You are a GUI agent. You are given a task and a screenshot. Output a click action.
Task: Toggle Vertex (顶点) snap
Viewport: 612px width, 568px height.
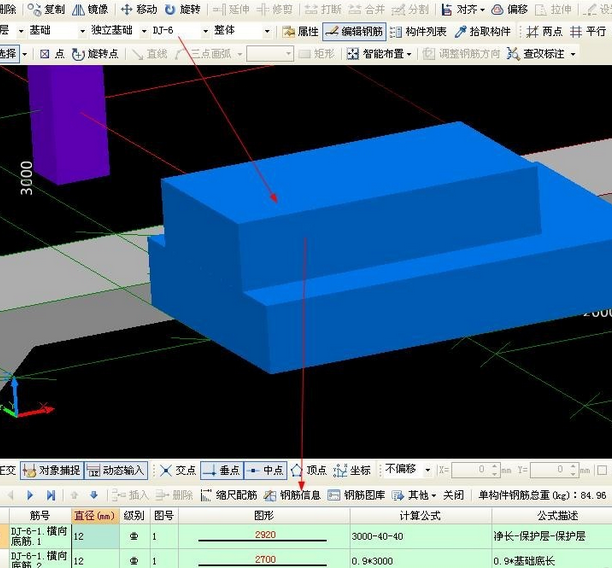click(309, 470)
